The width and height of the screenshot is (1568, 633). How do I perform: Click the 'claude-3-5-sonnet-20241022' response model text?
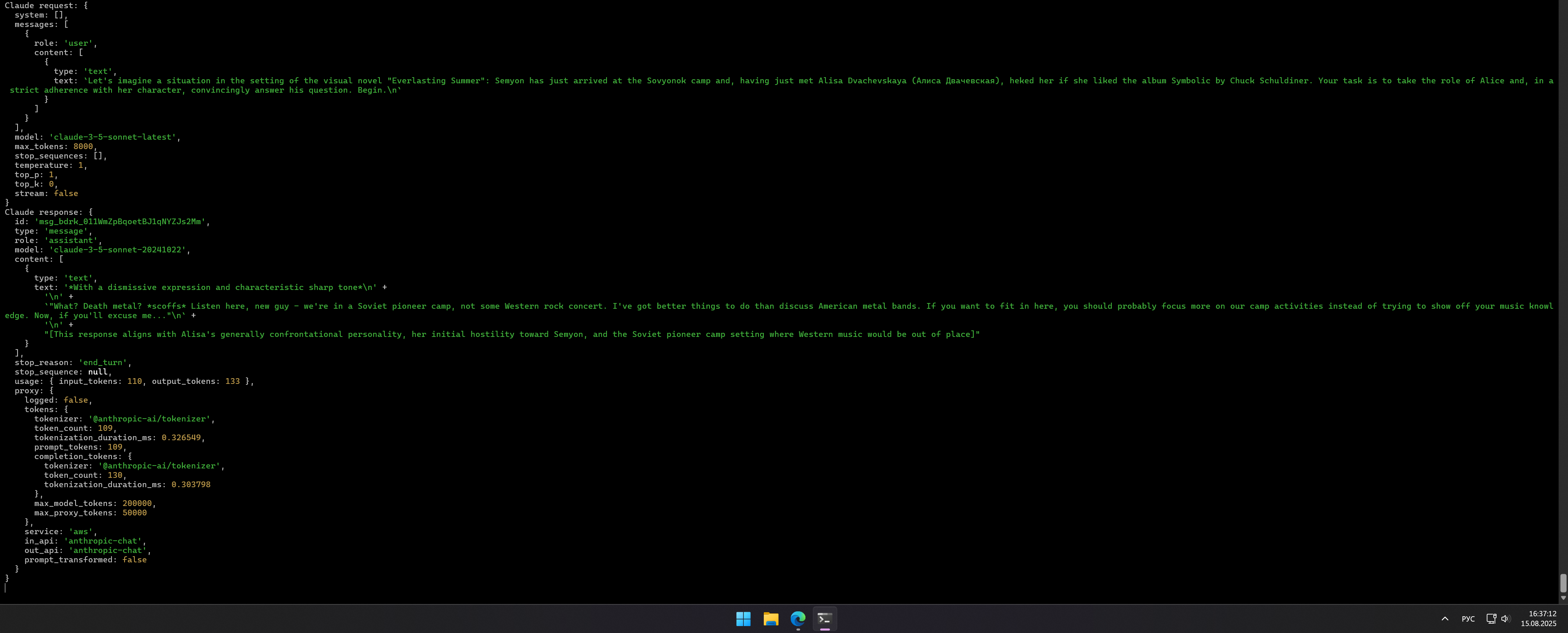click(x=118, y=250)
